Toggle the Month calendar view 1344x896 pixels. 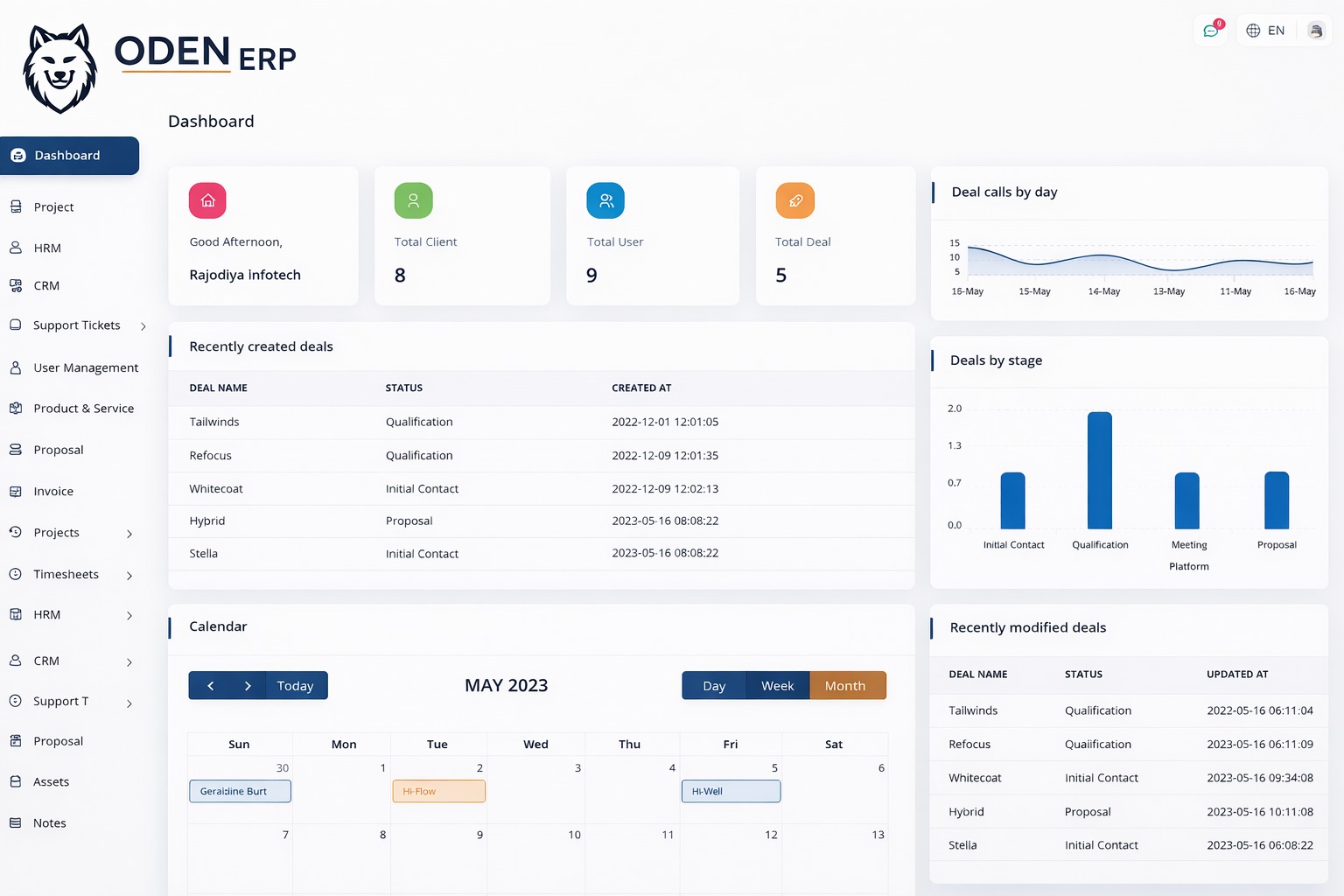(x=845, y=685)
